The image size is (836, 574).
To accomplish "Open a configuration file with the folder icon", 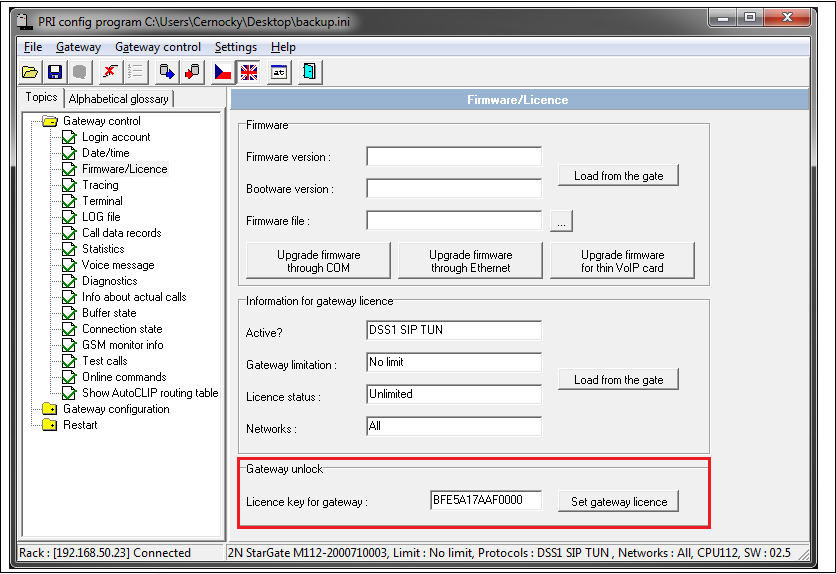I will click(30, 72).
